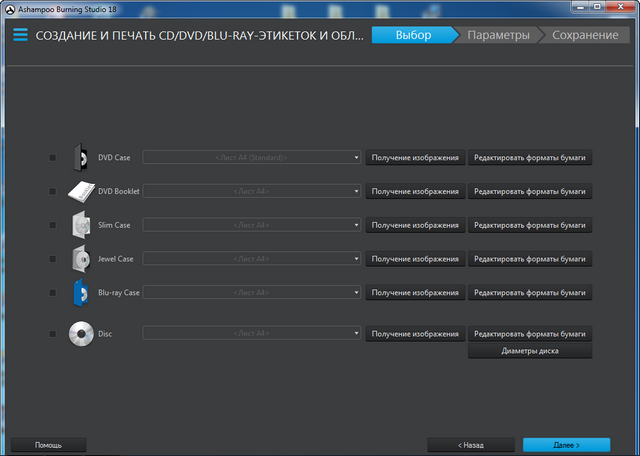This screenshot has width=640, height=456.
Task: Click Редактировать форматы бумаги for Disc
Action: (530, 334)
